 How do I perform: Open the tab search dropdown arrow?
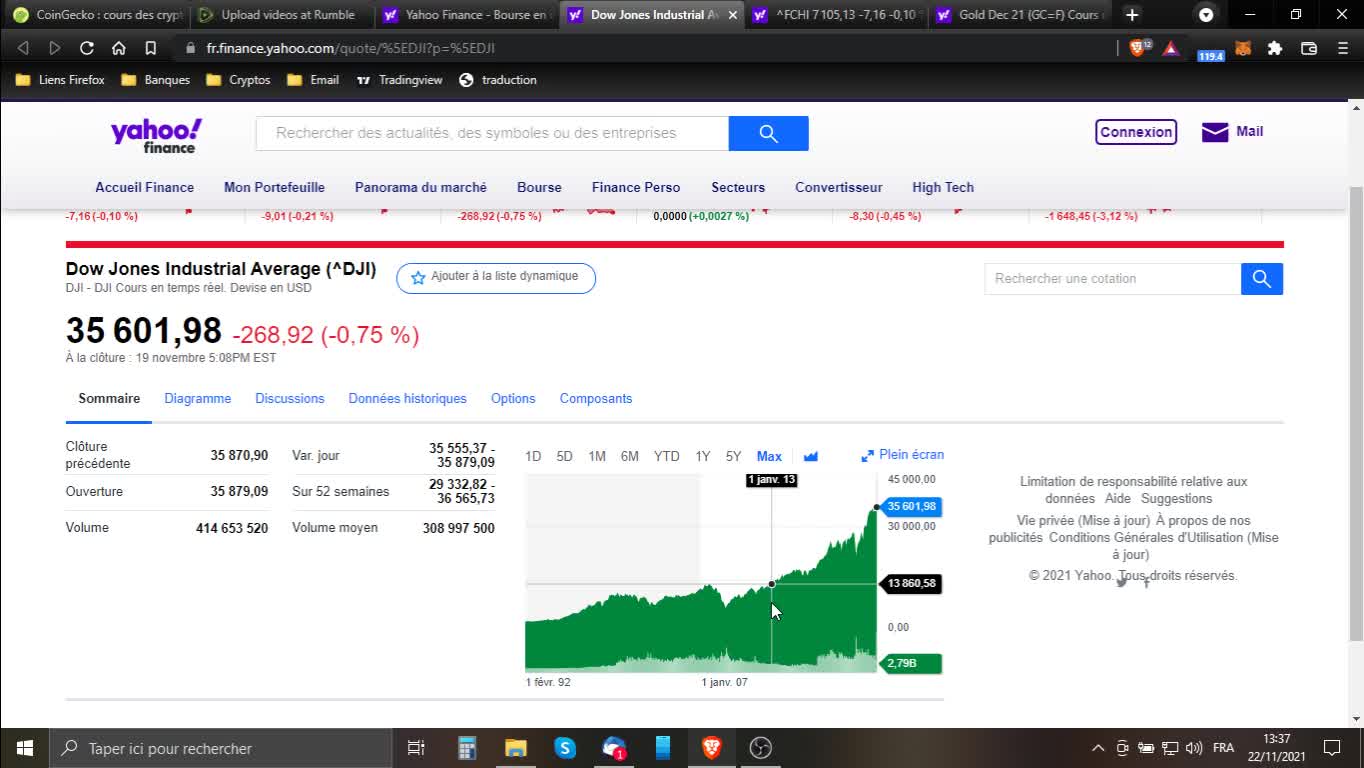1206,15
